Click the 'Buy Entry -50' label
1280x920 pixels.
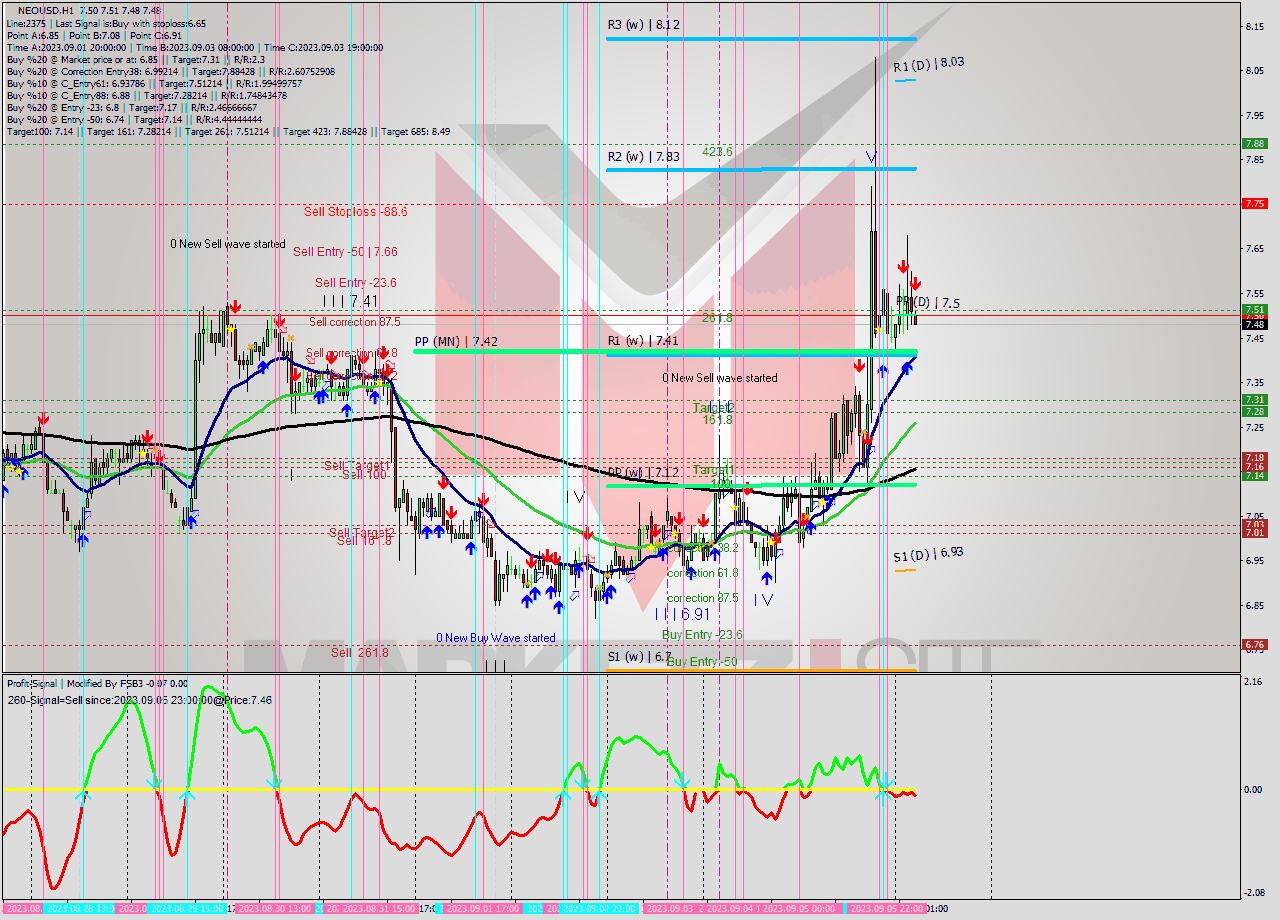pos(701,662)
